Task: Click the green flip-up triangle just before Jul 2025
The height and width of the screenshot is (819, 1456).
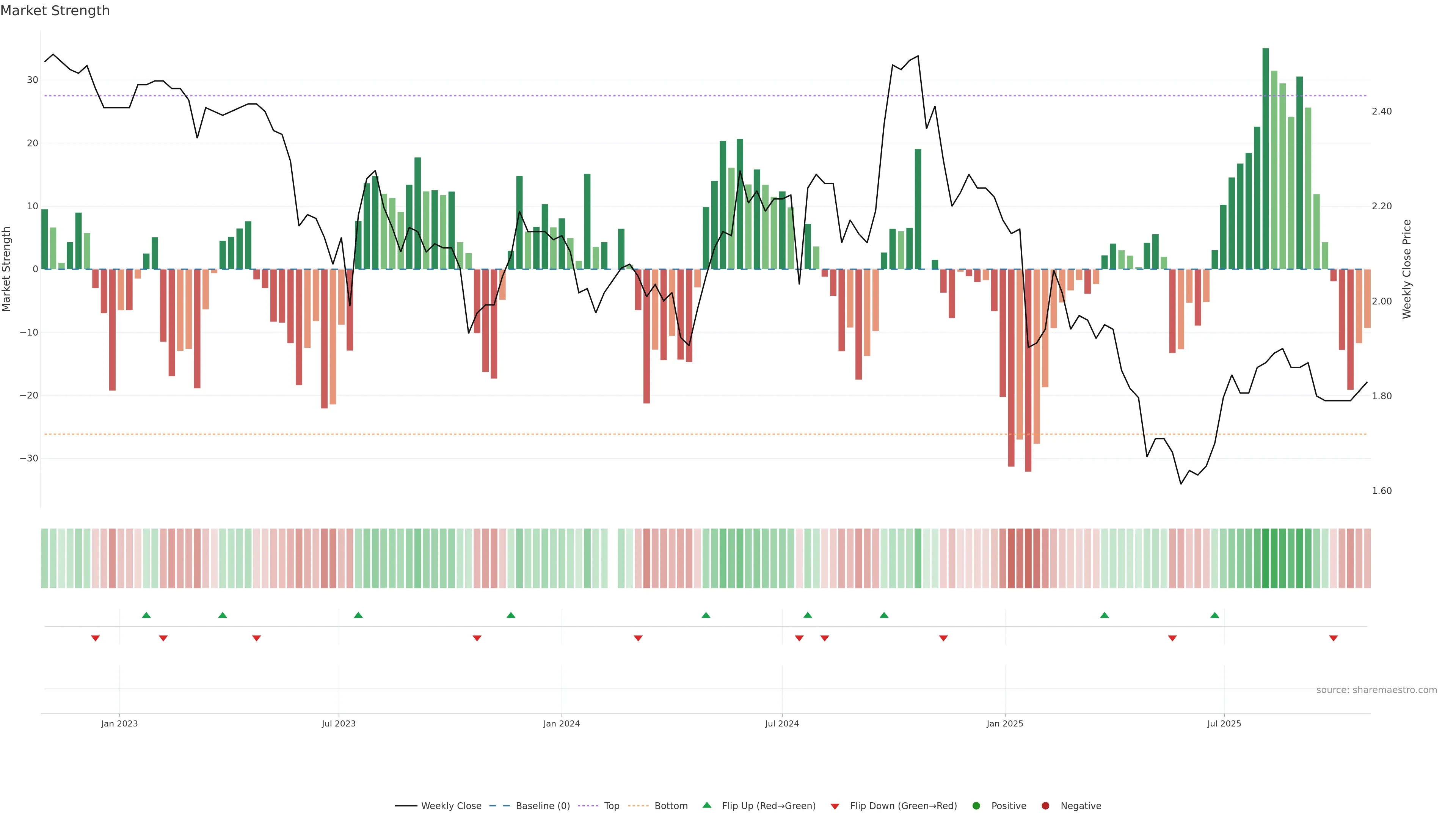Action: point(1214,615)
